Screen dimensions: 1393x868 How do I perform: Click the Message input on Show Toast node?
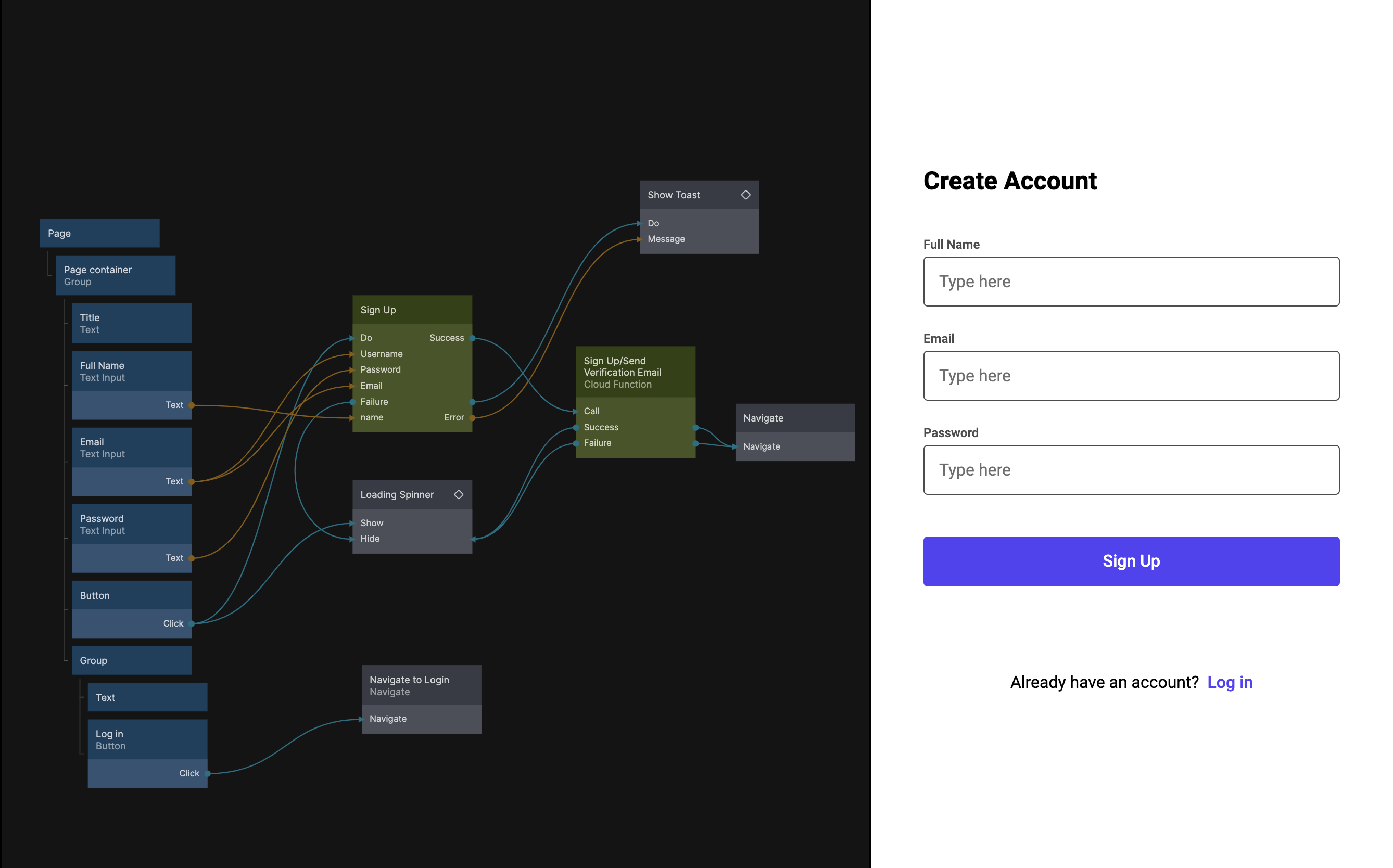coord(666,239)
